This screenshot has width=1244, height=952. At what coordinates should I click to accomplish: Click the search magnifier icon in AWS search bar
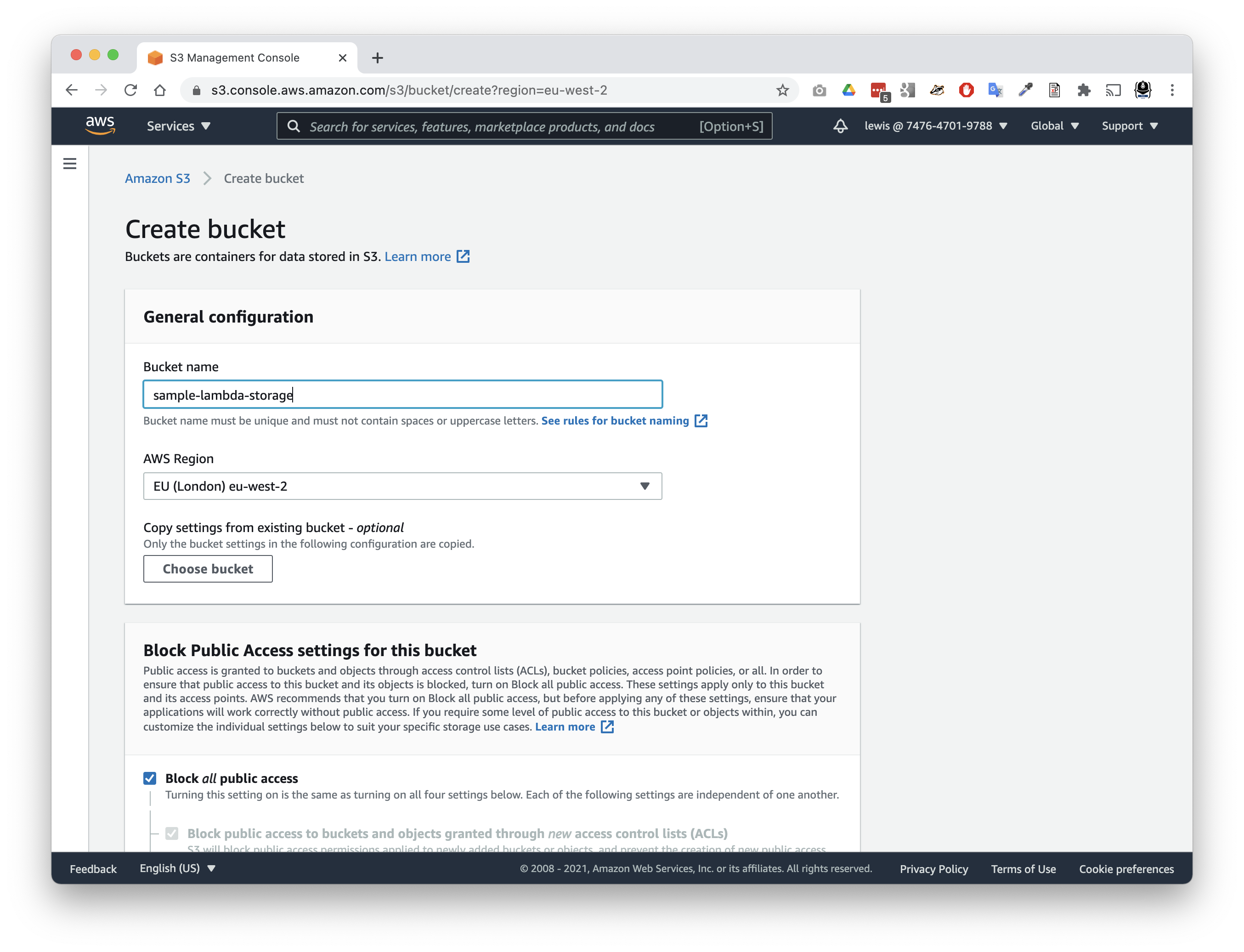[294, 126]
